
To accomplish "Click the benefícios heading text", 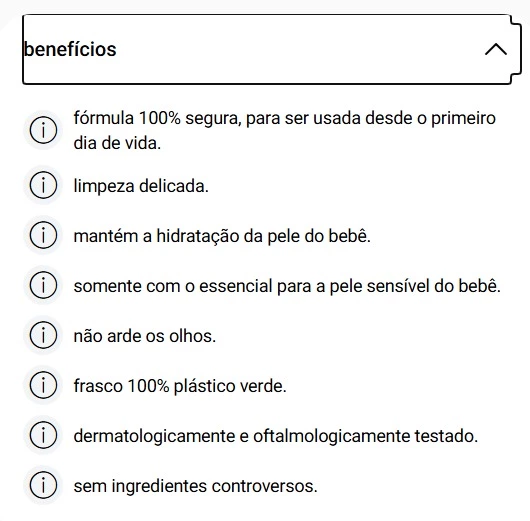I will coord(70,49).
